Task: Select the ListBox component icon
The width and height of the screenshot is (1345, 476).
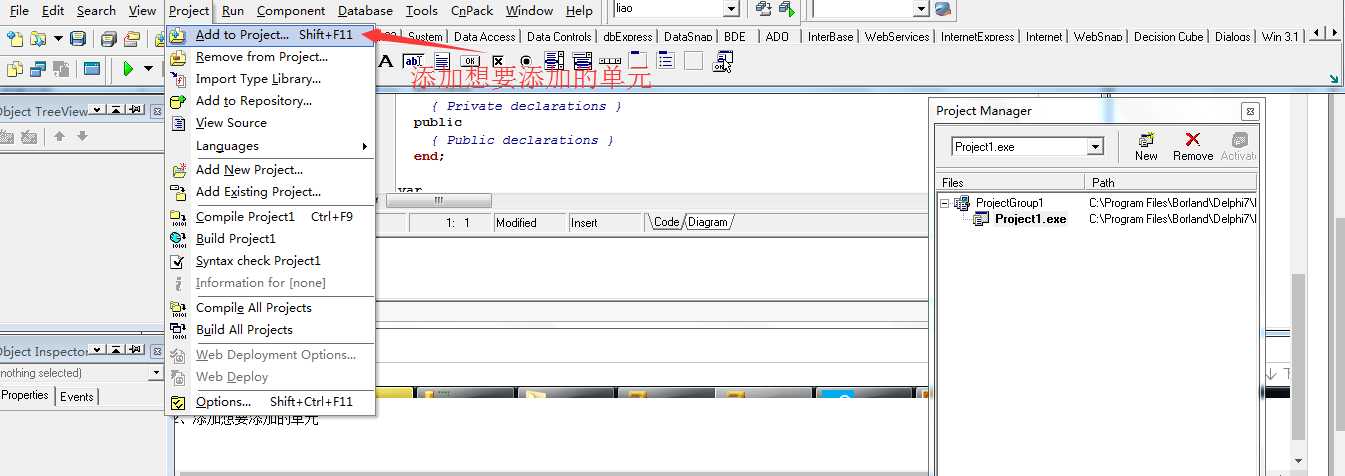Action: point(553,62)
